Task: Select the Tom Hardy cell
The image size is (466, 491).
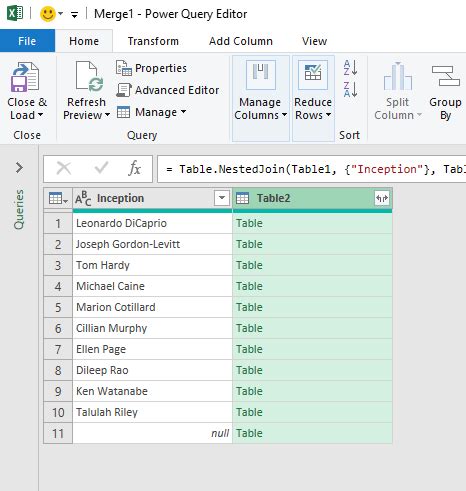Action: coord(152,265)
